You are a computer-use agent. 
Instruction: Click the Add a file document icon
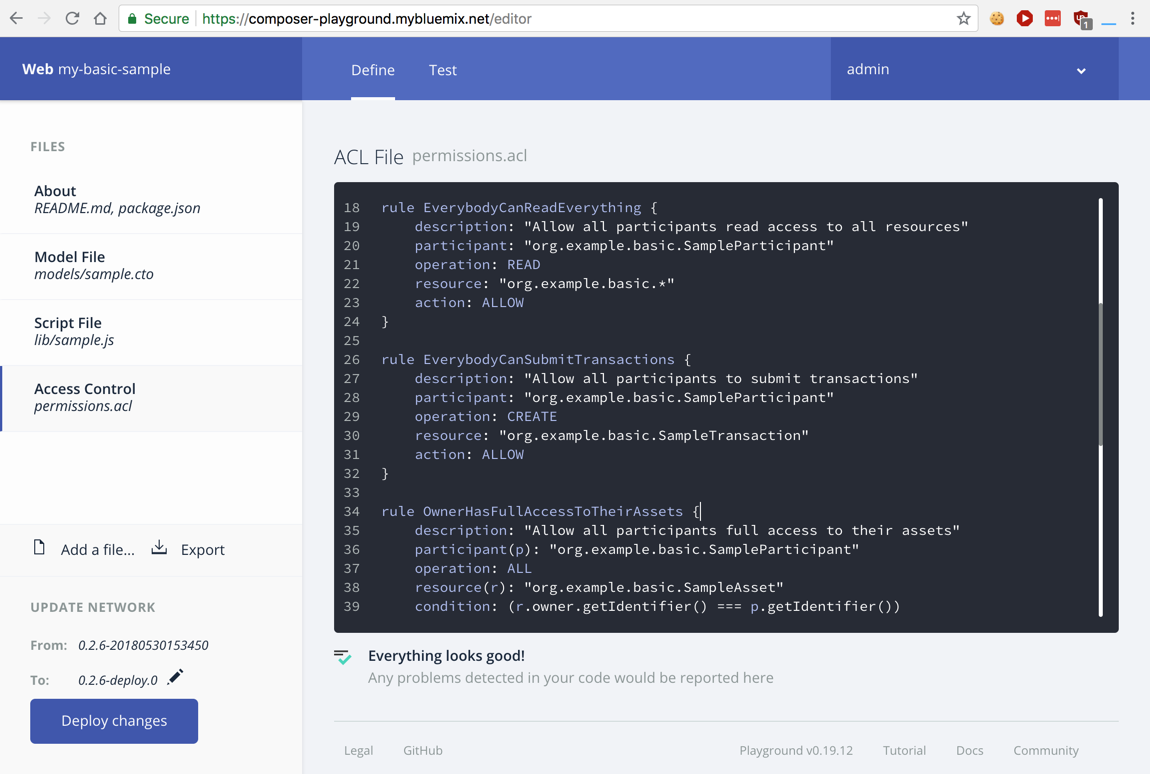[39, 547]
